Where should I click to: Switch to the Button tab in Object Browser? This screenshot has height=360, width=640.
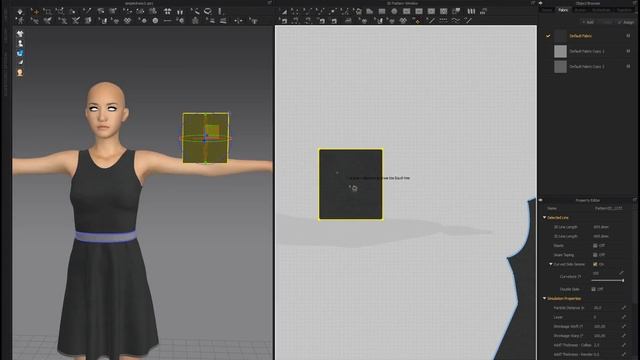(x=580, y=10)
